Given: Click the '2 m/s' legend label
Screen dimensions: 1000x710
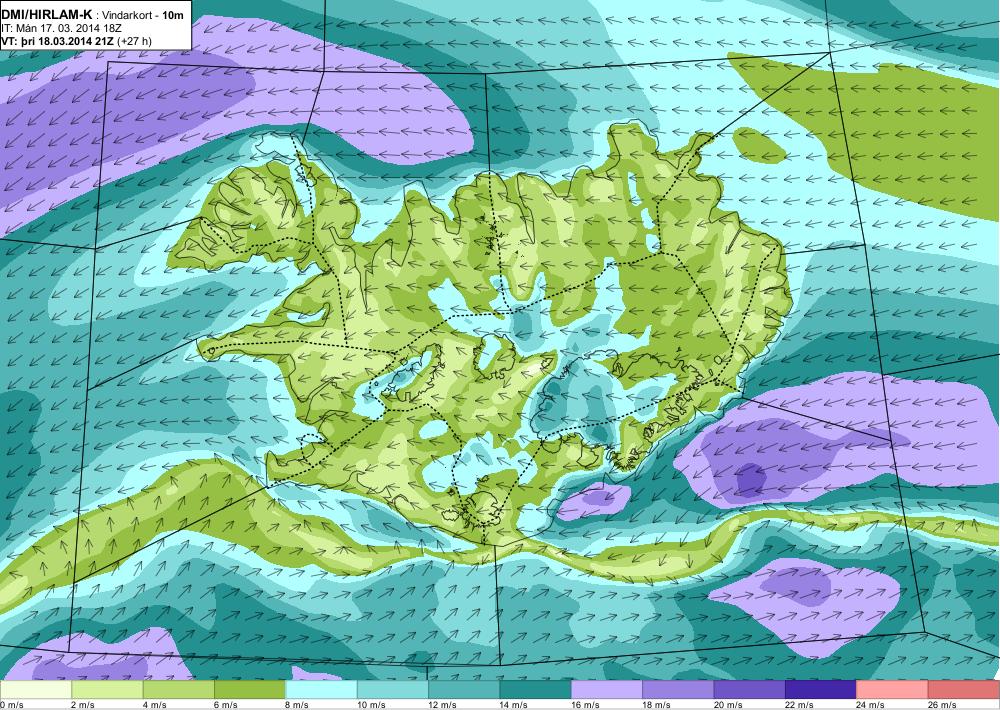Looking at the screenshot, I should click(x=83, y=704).
